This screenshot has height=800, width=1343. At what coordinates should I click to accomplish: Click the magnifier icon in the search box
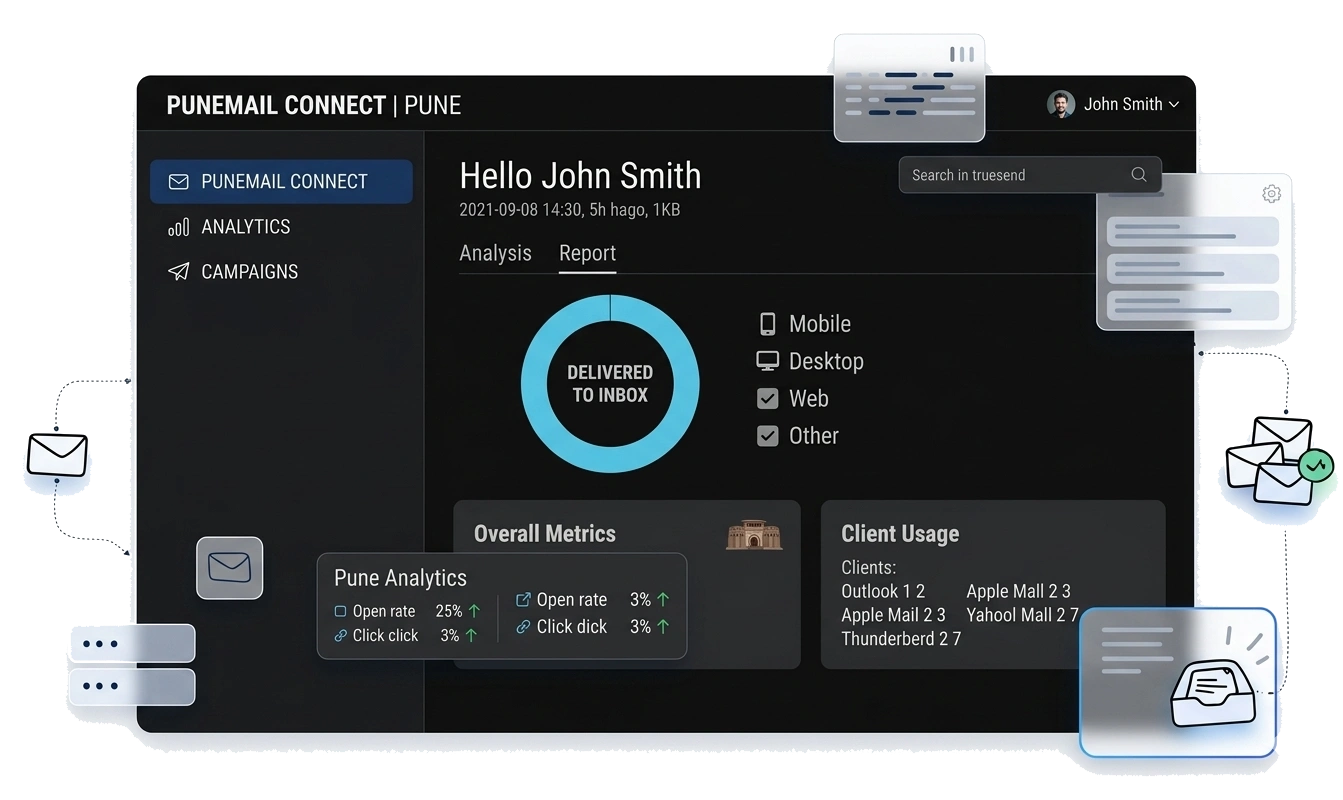[x=1138, y=175]
